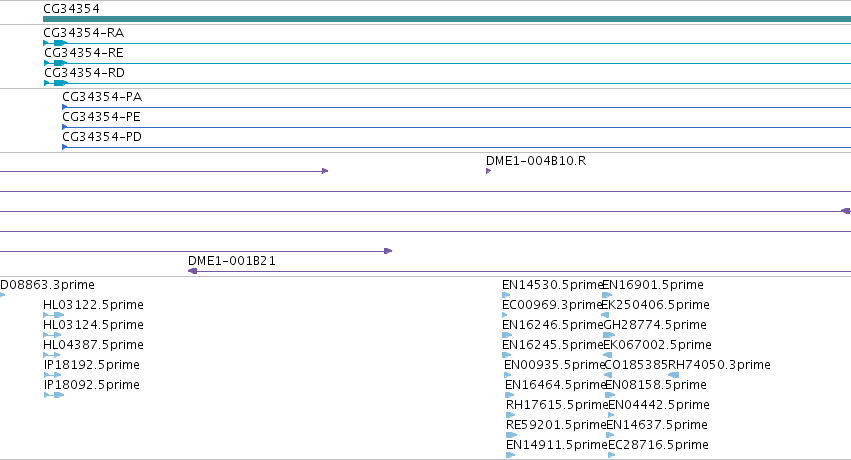This screenshot has height=460, width=851.
Task: Click the EN08158.5prime EST label
Action: coord(656,385)
